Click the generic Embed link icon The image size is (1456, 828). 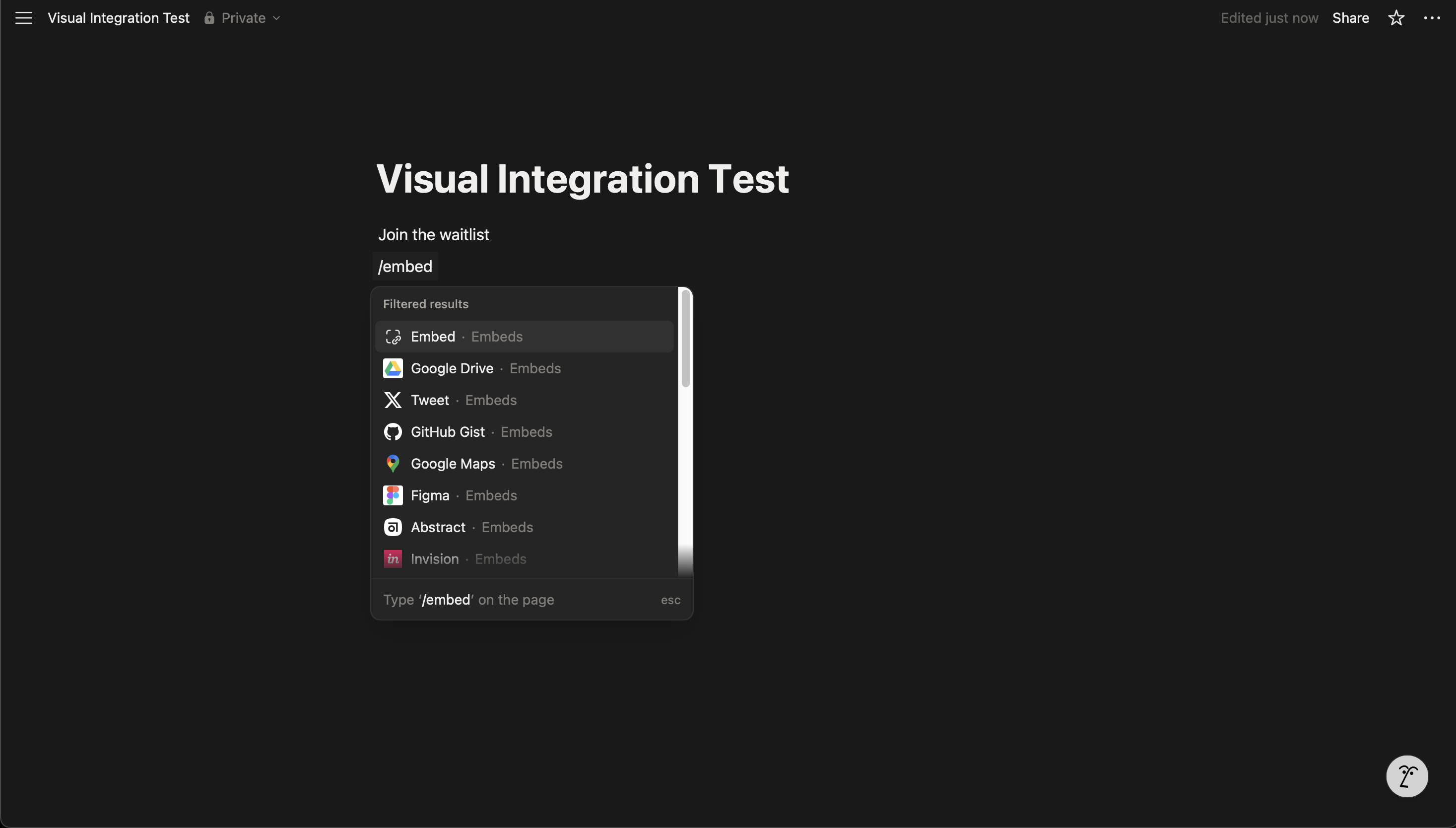393,336
